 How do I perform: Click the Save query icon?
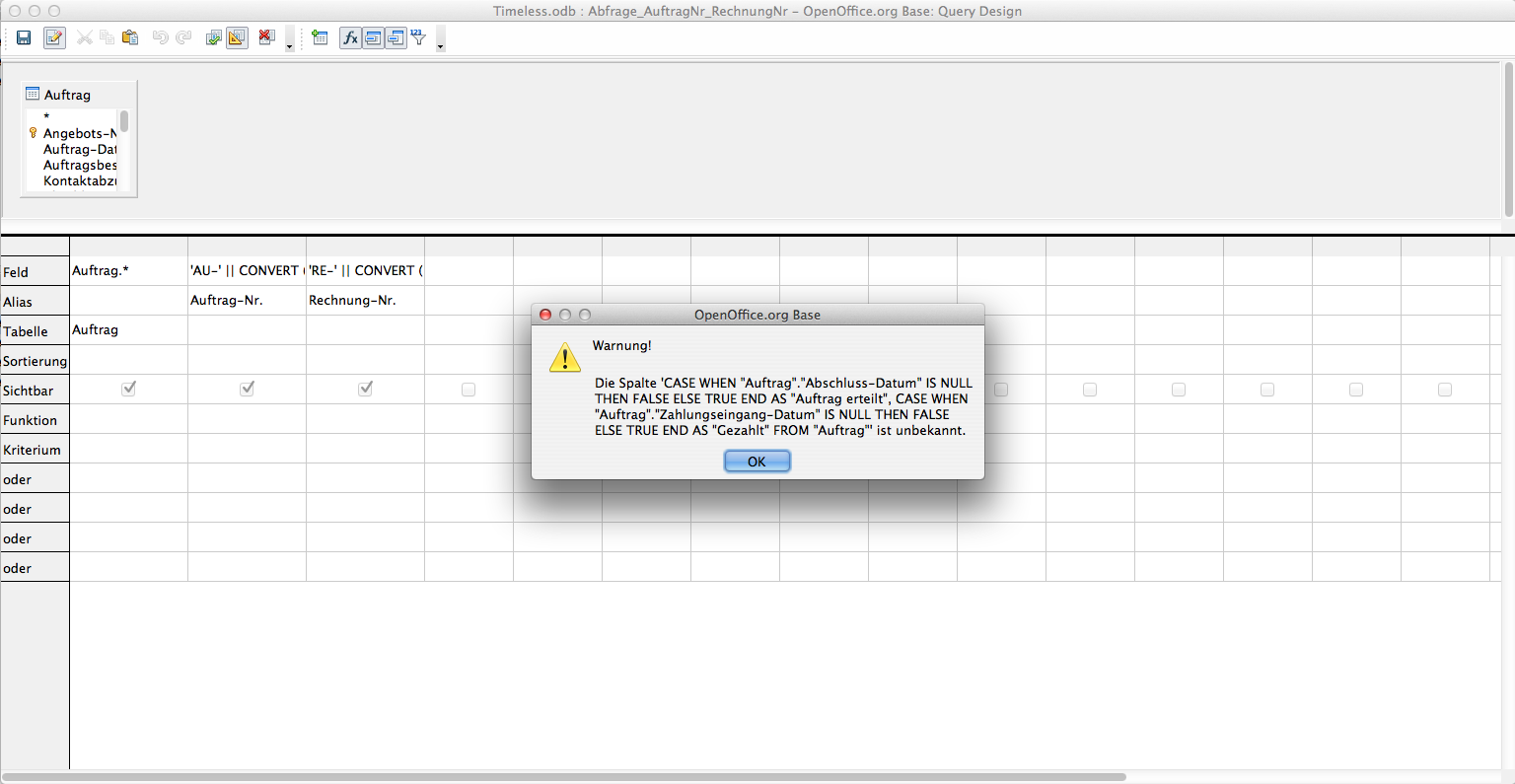click(24, 38)
